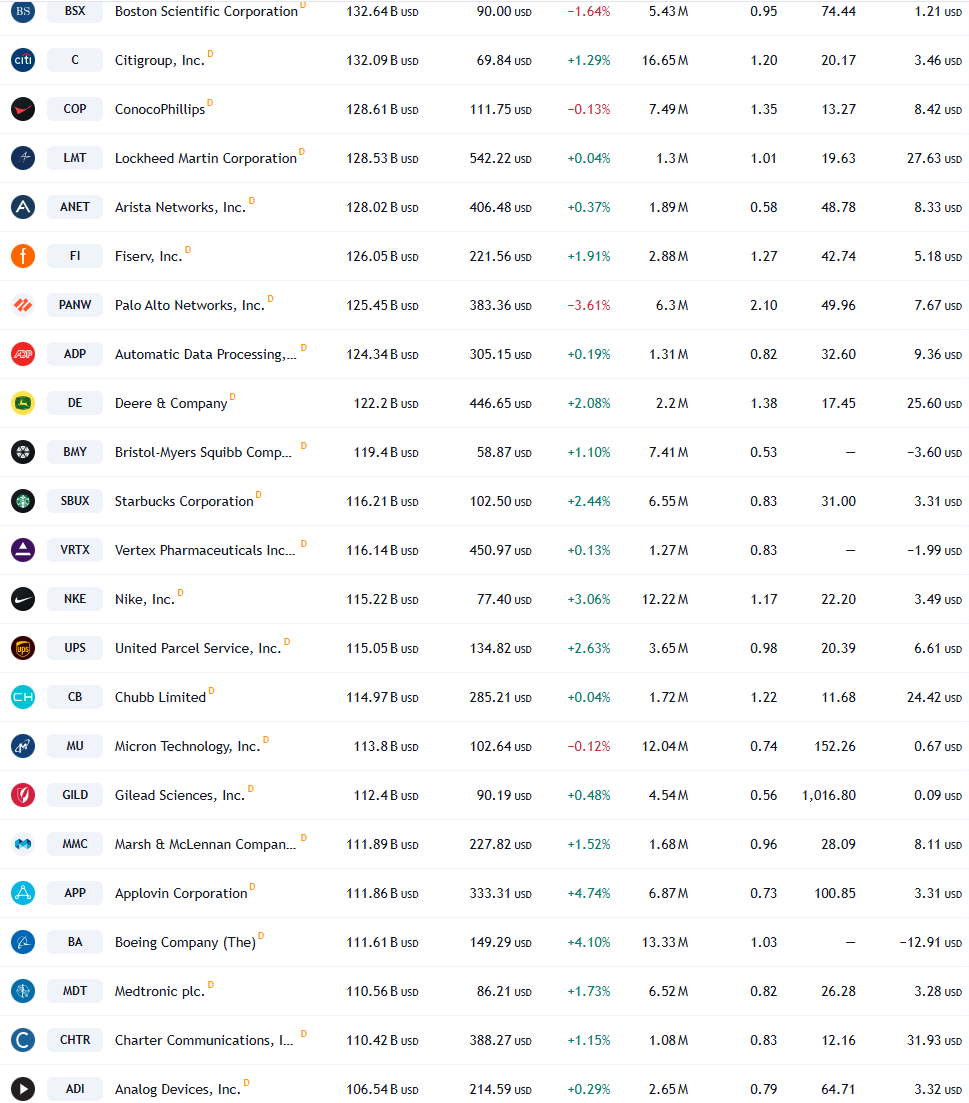
Task: Open the Boeing Company (The) link
Action: 185,942
